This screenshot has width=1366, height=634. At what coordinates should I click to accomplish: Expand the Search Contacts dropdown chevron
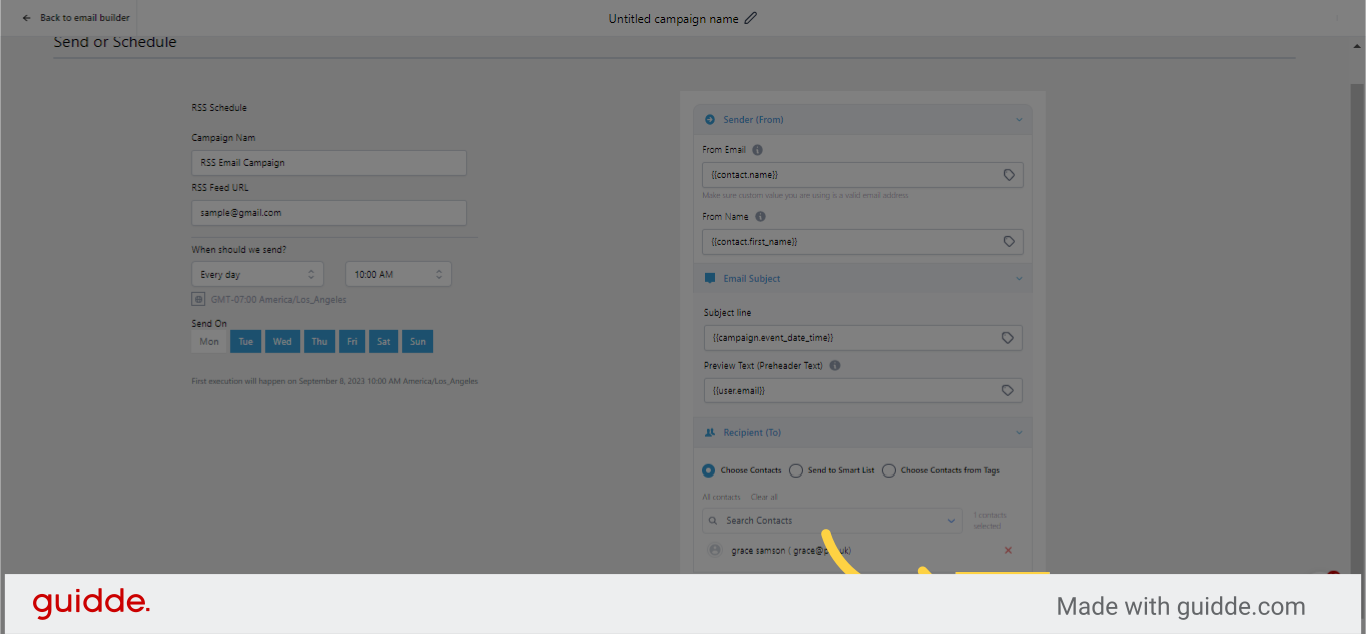952,520
